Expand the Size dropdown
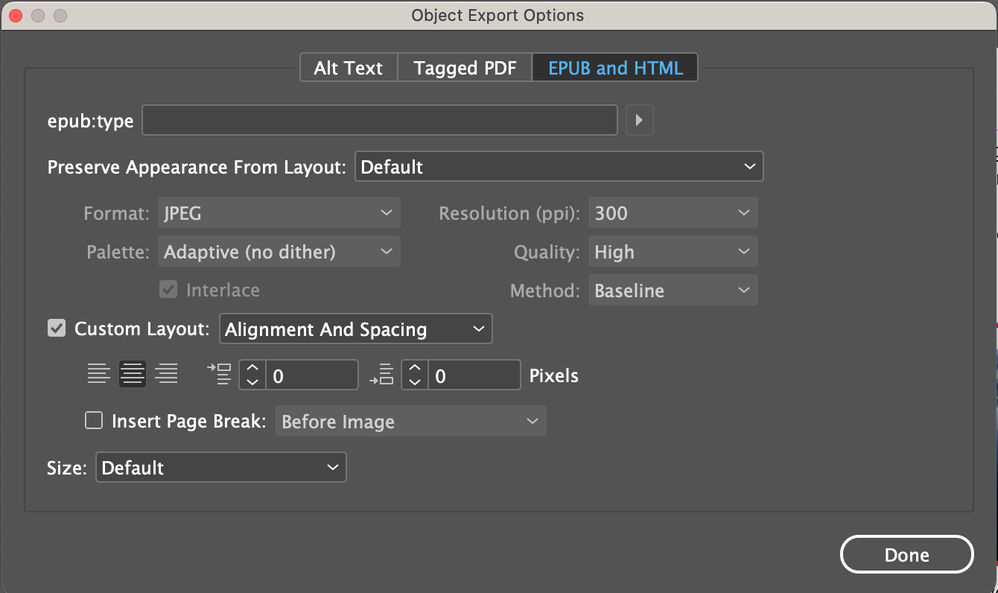This screenshot has height=593, width=998. (221, 468)
